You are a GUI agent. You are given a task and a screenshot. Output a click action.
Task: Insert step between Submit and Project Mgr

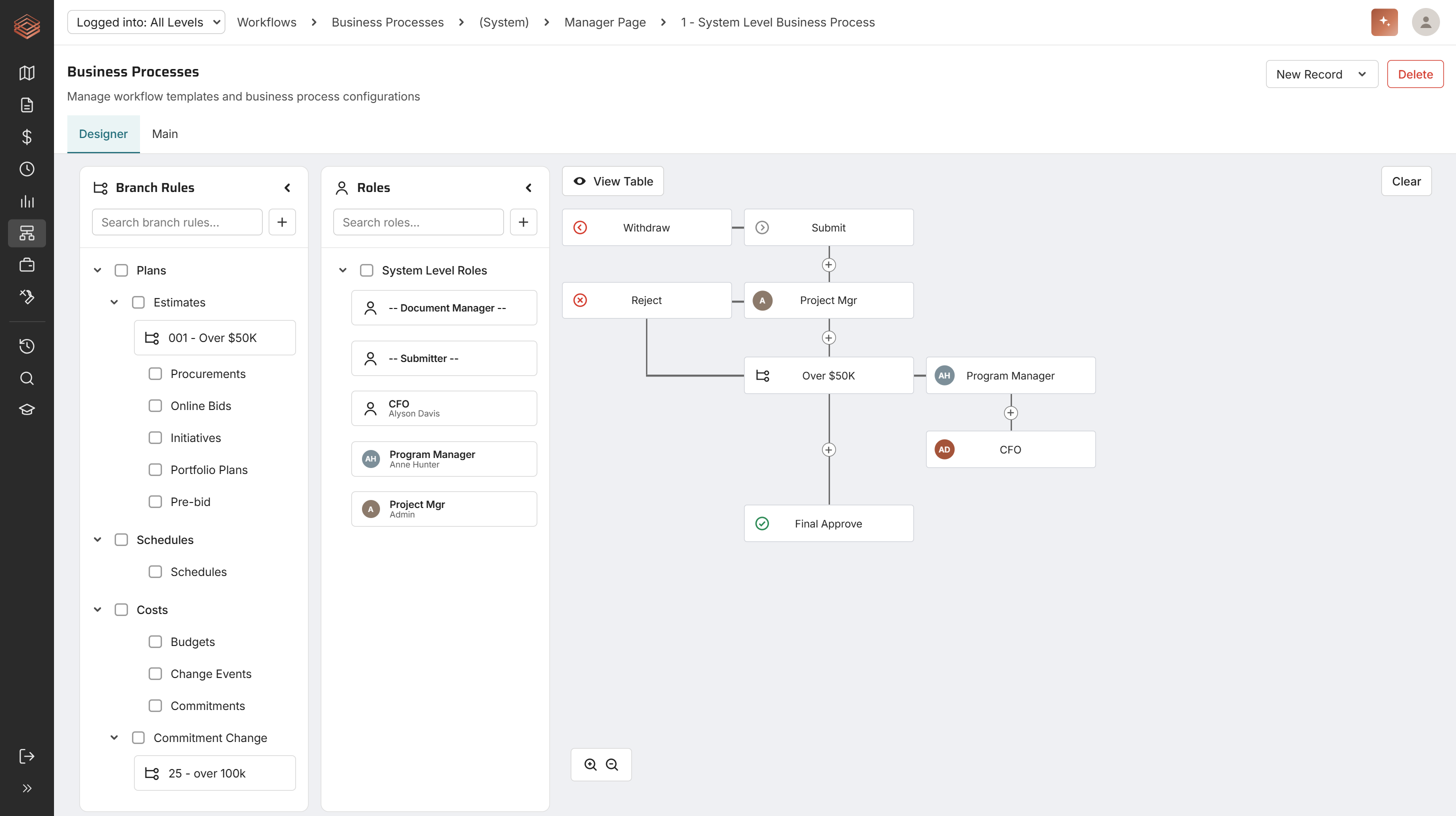[828, 264]
